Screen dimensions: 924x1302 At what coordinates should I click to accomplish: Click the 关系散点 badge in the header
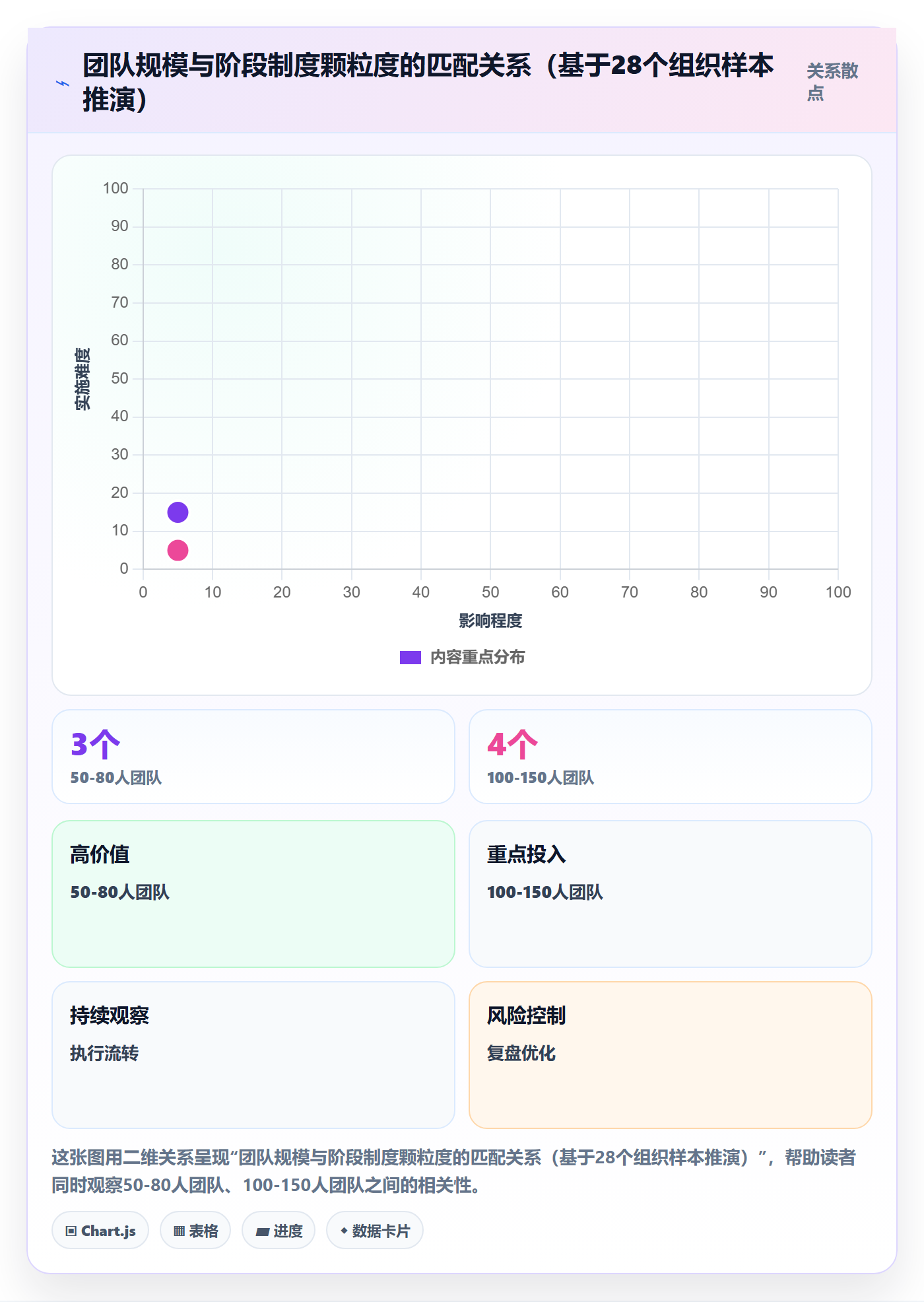pyautogui.click(x=832, y=82)
